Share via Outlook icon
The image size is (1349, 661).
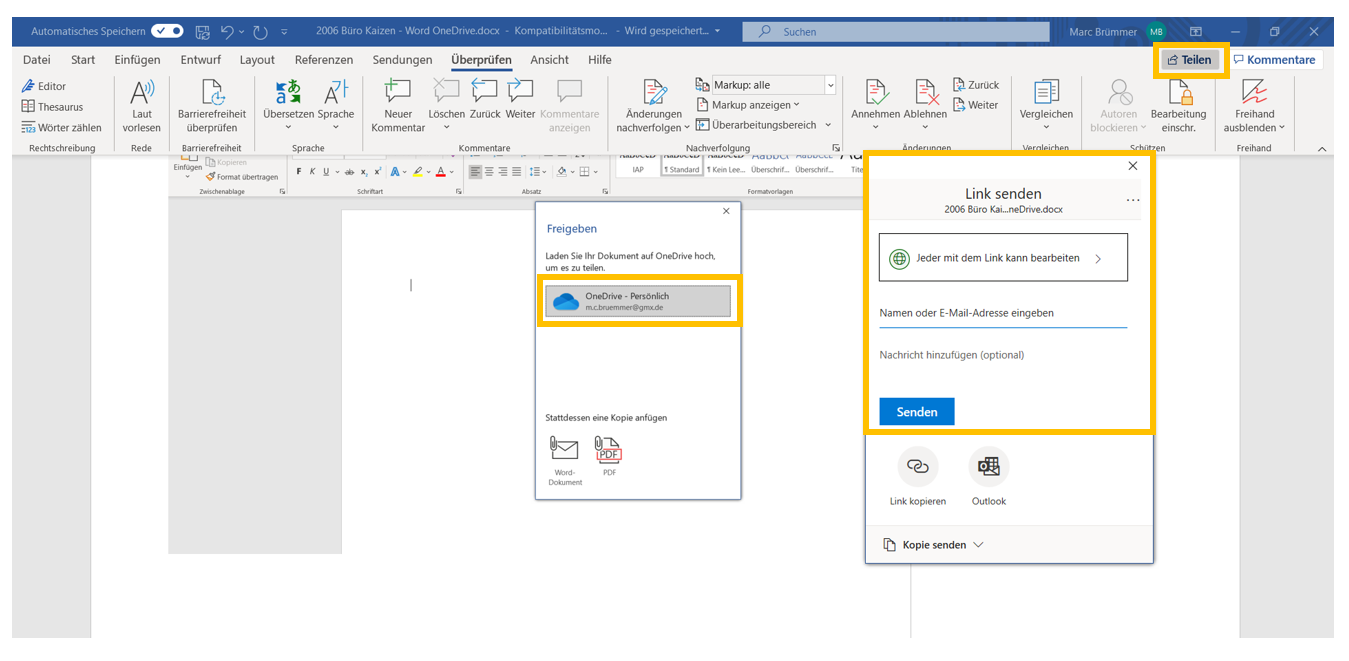(x=989, y=478)
